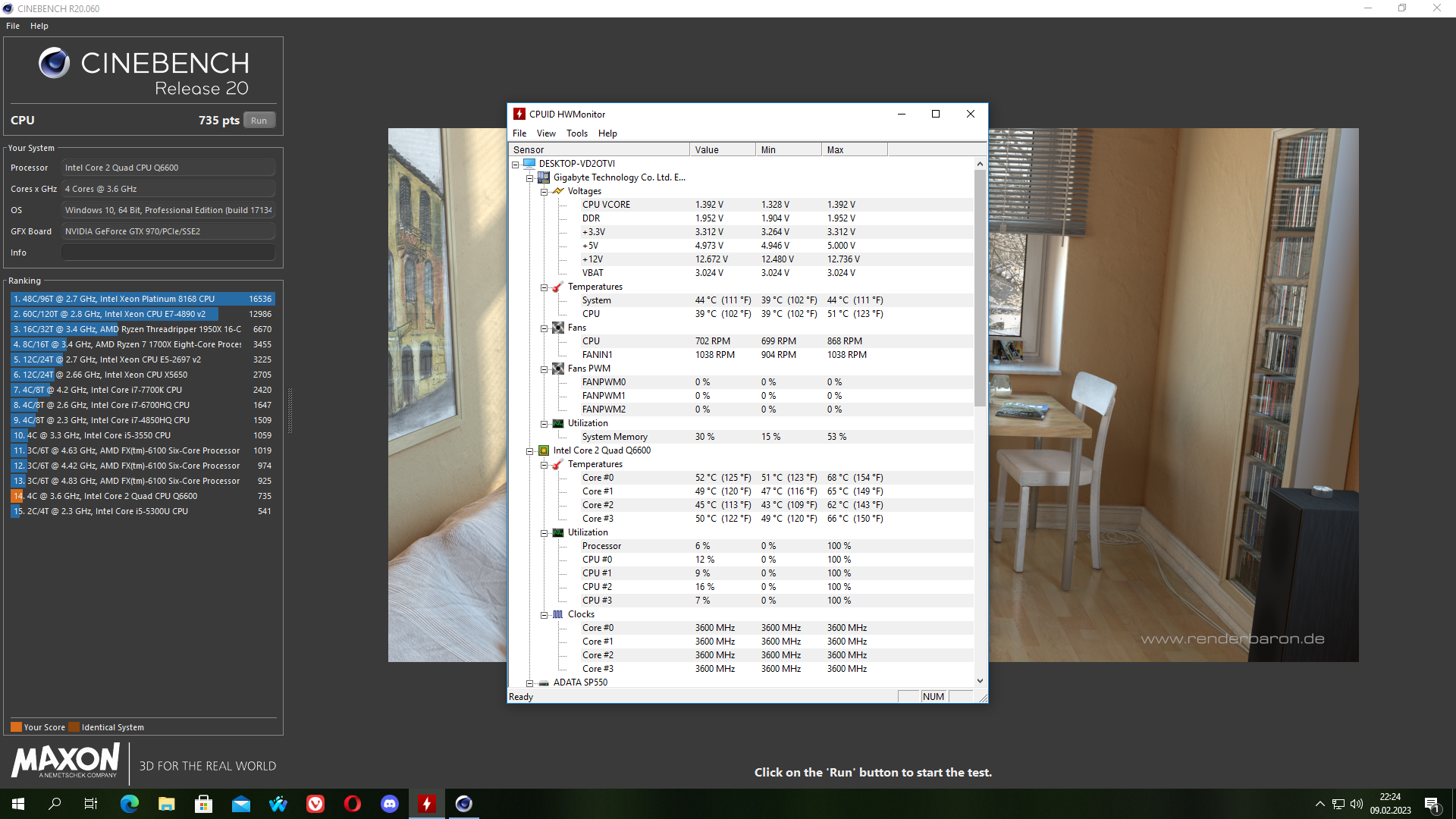Click the Fans node icon
Viewport: 1456px width, 819px height.
(x=558, y=328)
